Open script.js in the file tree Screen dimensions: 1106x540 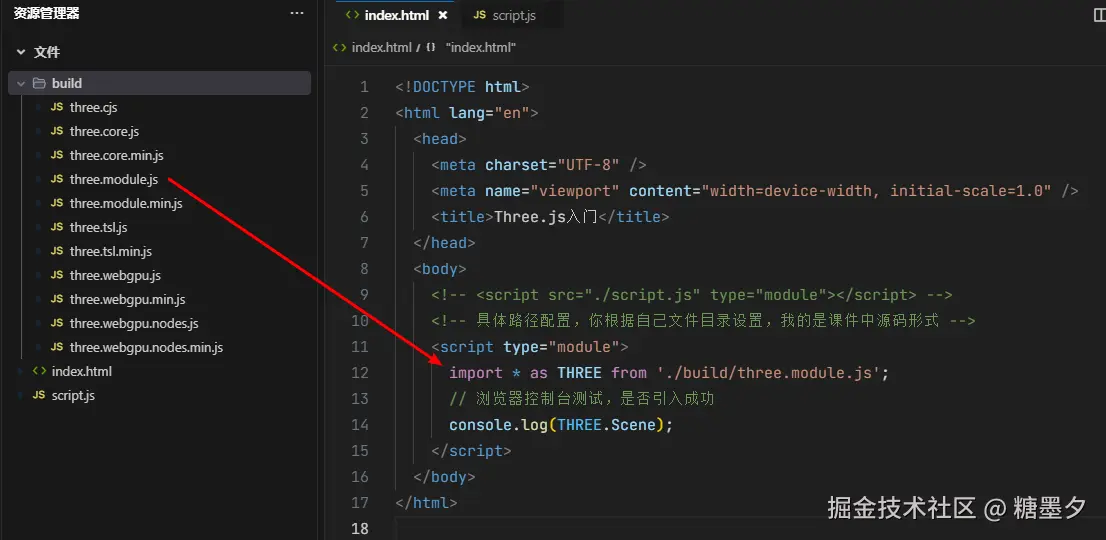click(73, 395)
